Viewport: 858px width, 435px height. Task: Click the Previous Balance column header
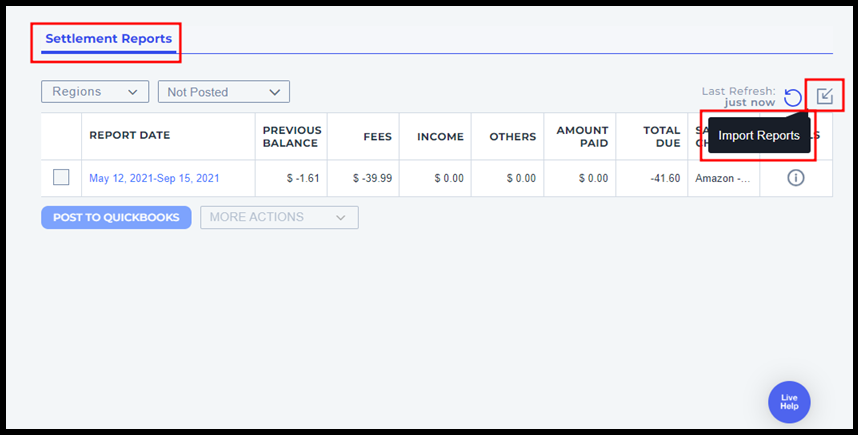tap(292, 136)
